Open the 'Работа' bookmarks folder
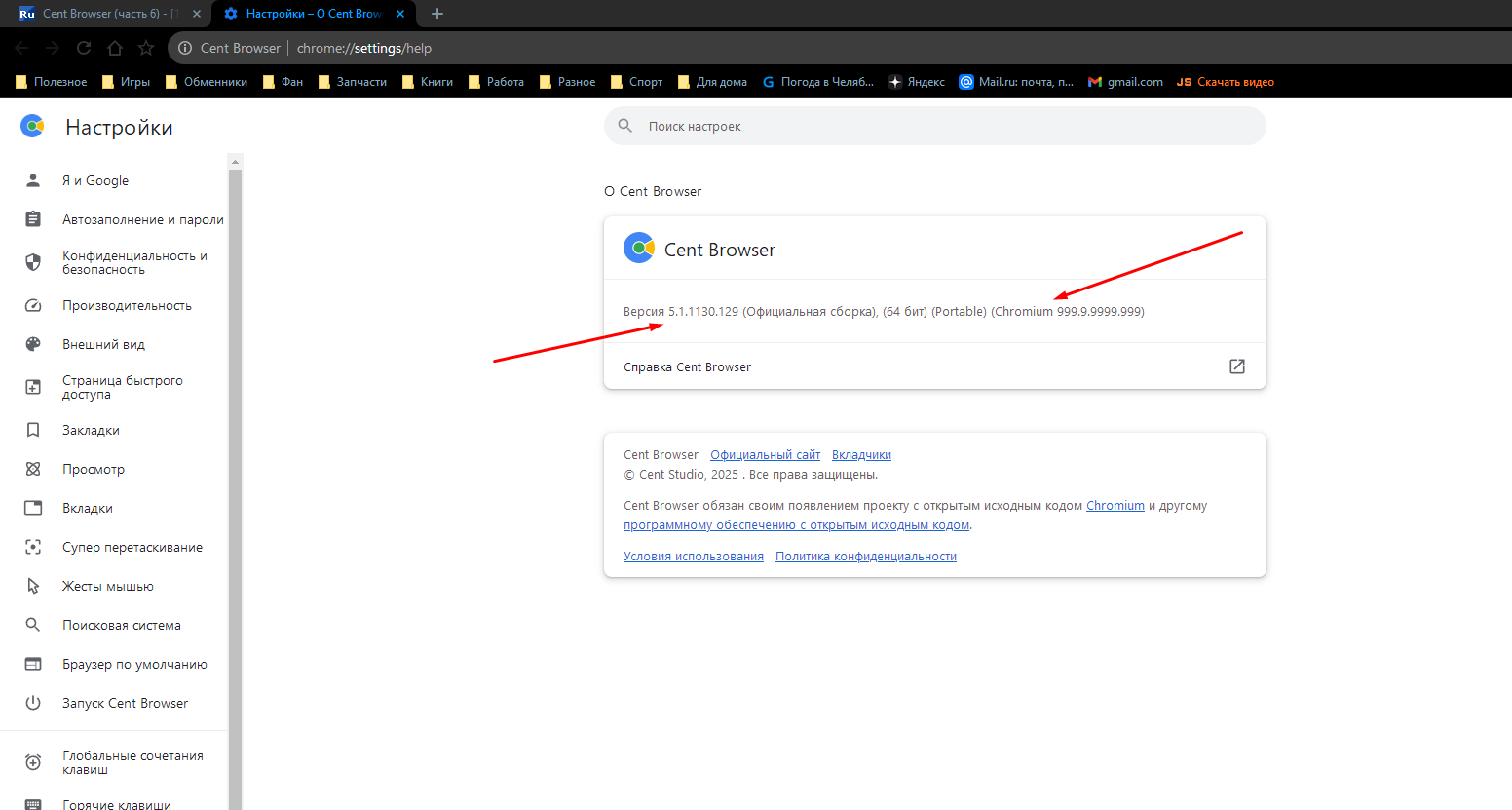The height and width of the screenshot is (810, 1512). tap(496, 82)
